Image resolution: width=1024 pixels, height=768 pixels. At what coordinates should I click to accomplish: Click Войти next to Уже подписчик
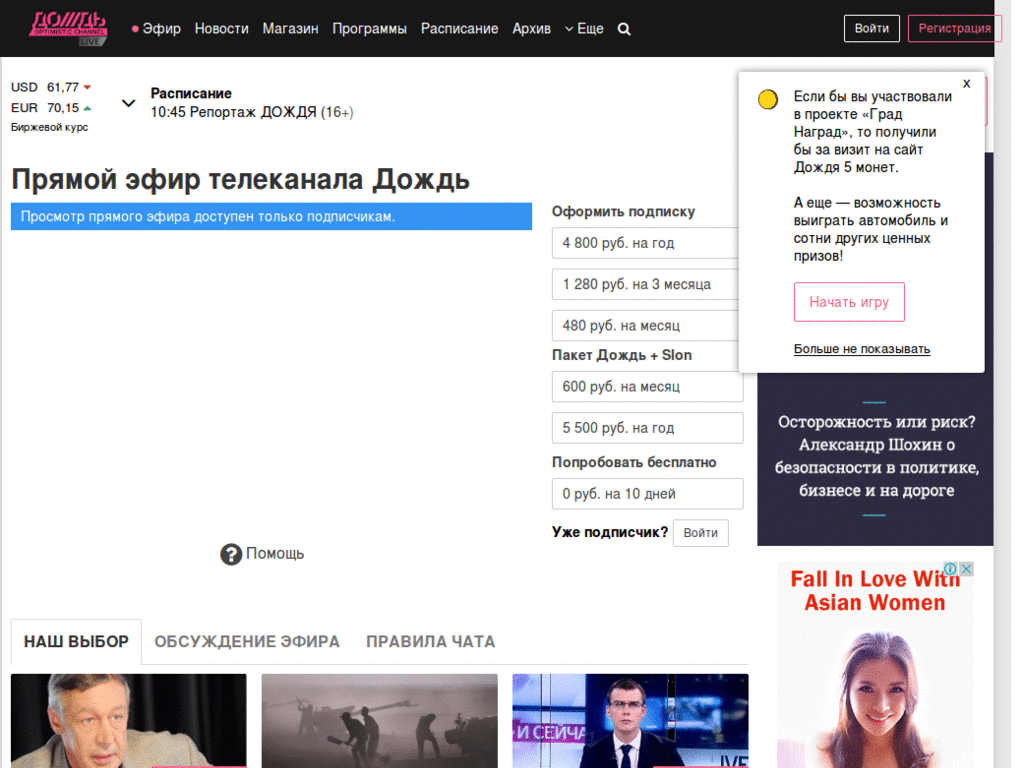[700, 533]
